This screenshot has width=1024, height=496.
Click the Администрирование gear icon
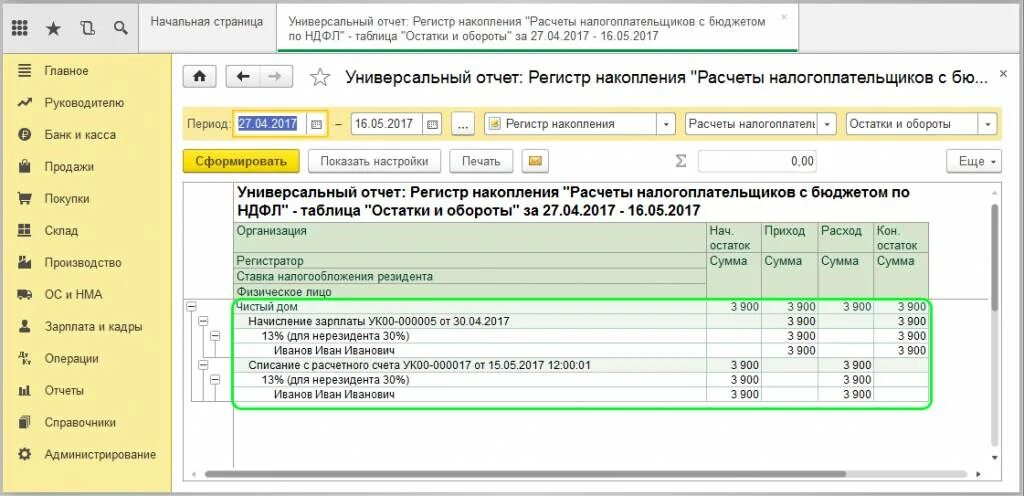click(x=25, y=454)
